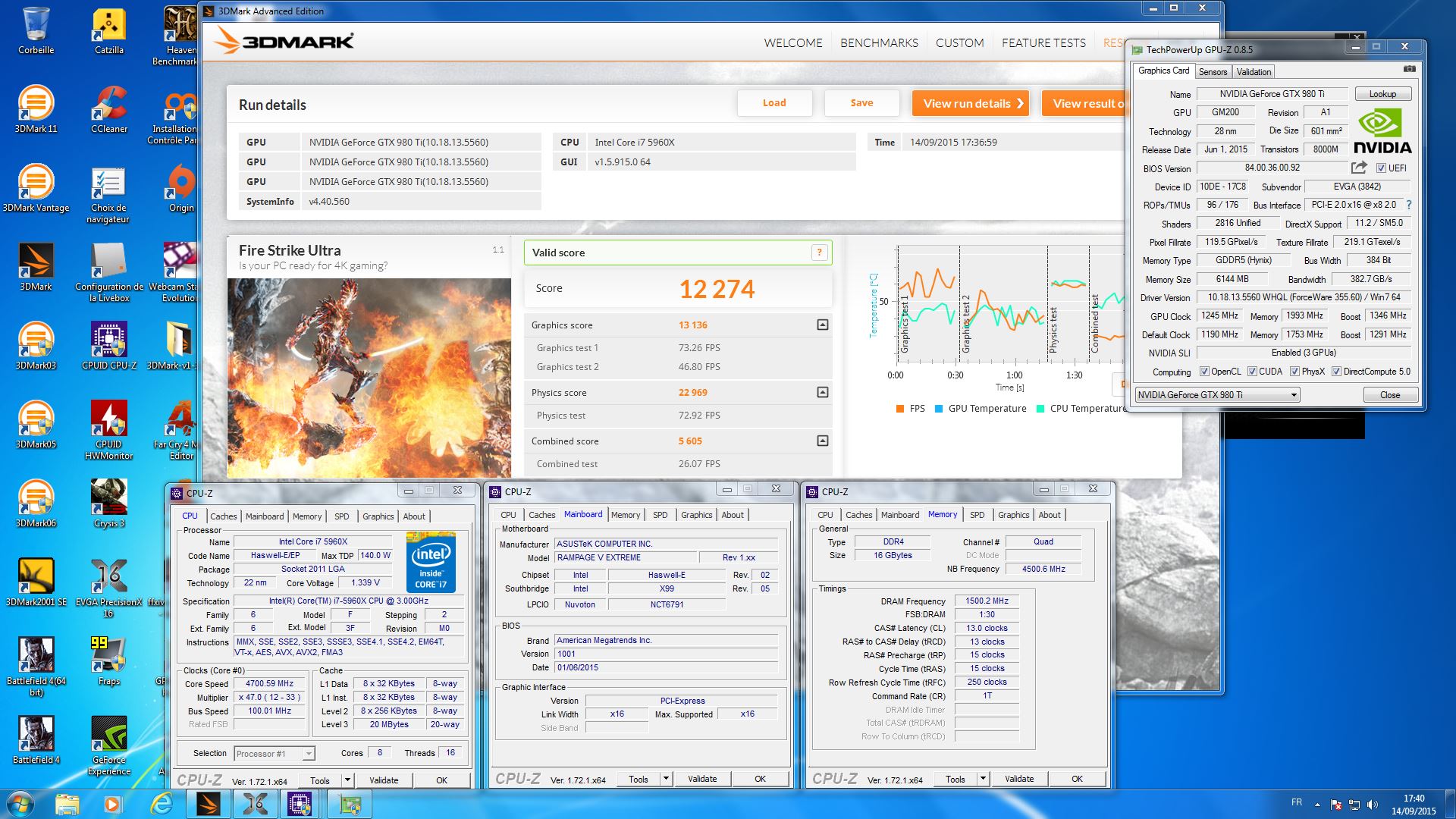The width and height of the screenshot is (1456, 819).
Task: Open Choix de navigateur desktop icon
Action: point(108,194)
